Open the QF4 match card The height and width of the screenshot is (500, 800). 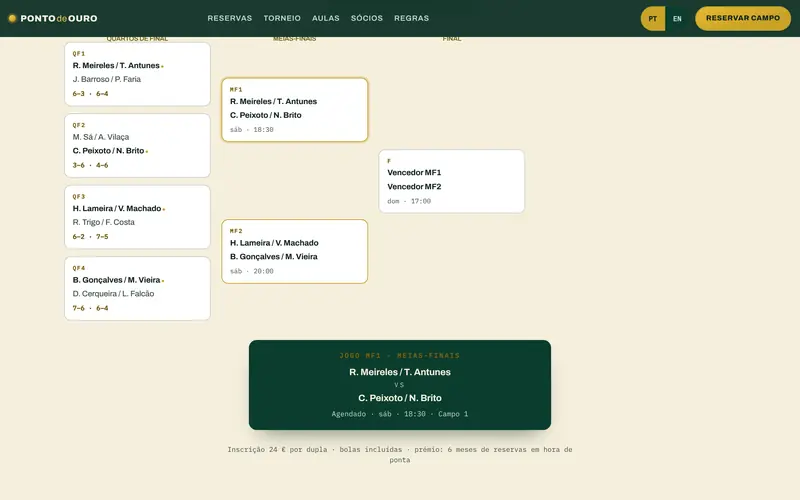pyautogui.click(x=137, y=288)
